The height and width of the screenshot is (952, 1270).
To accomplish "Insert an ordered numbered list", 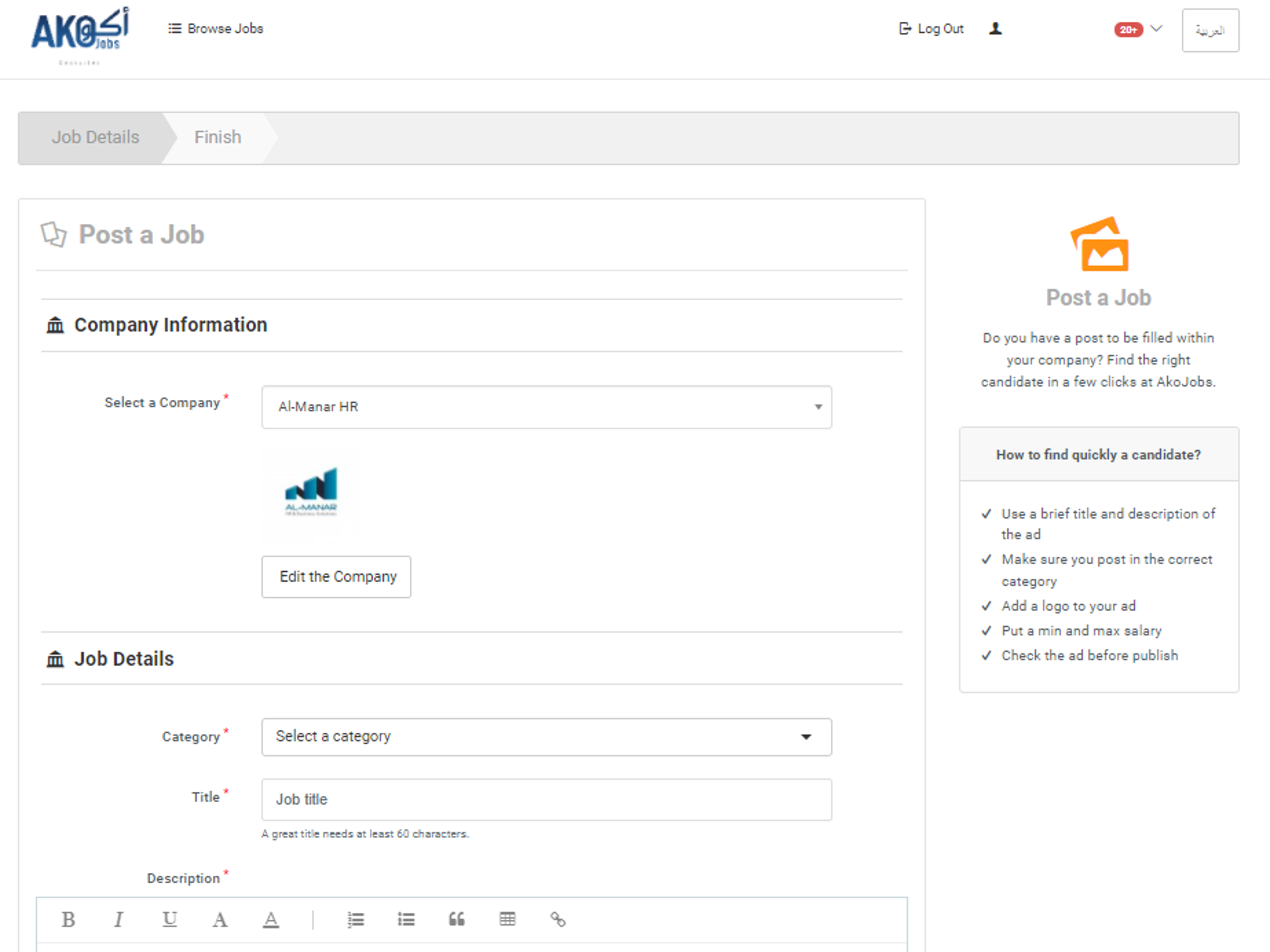I will (355, 919).
